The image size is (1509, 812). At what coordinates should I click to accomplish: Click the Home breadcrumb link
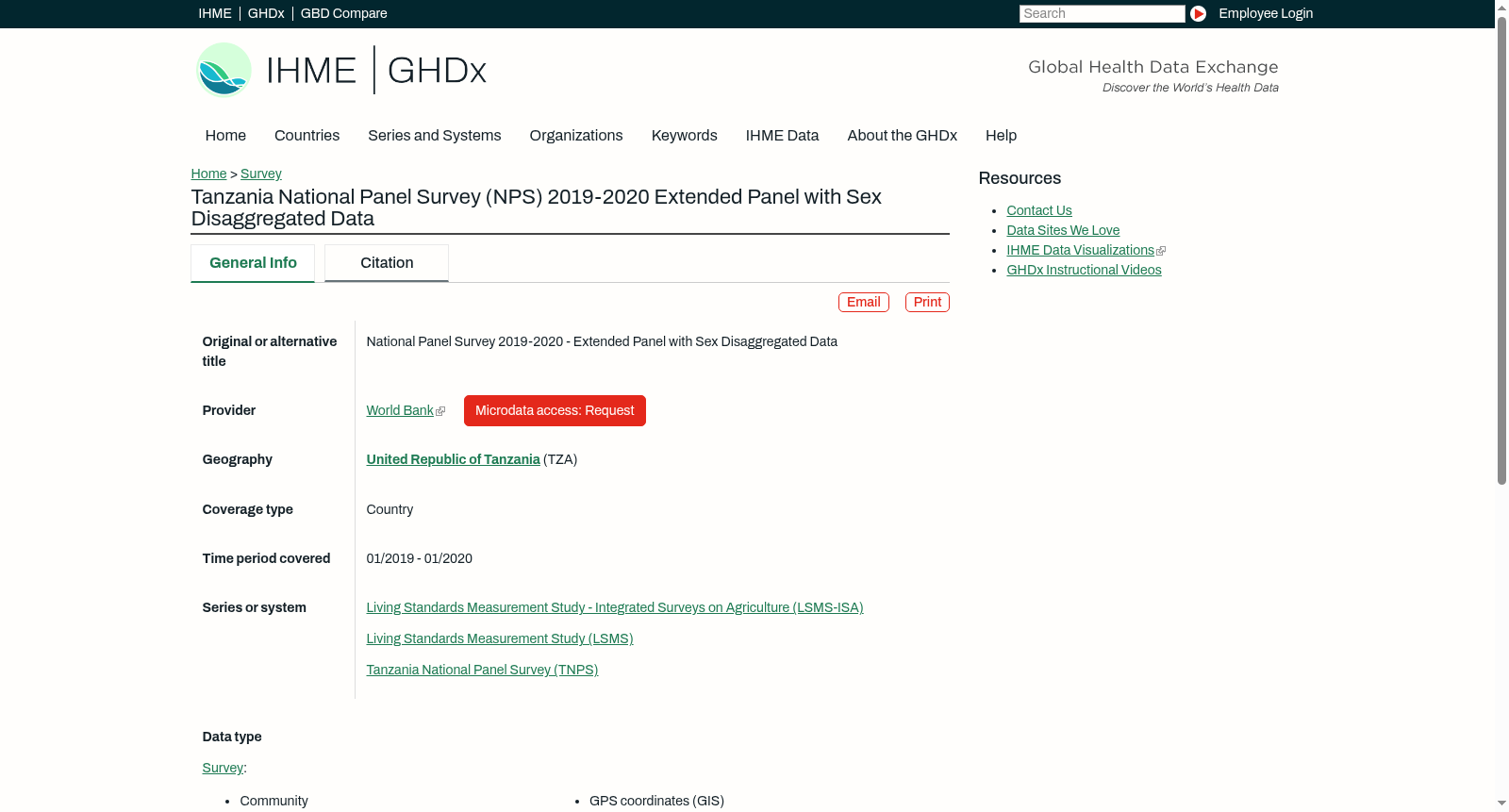pos(208,174)
